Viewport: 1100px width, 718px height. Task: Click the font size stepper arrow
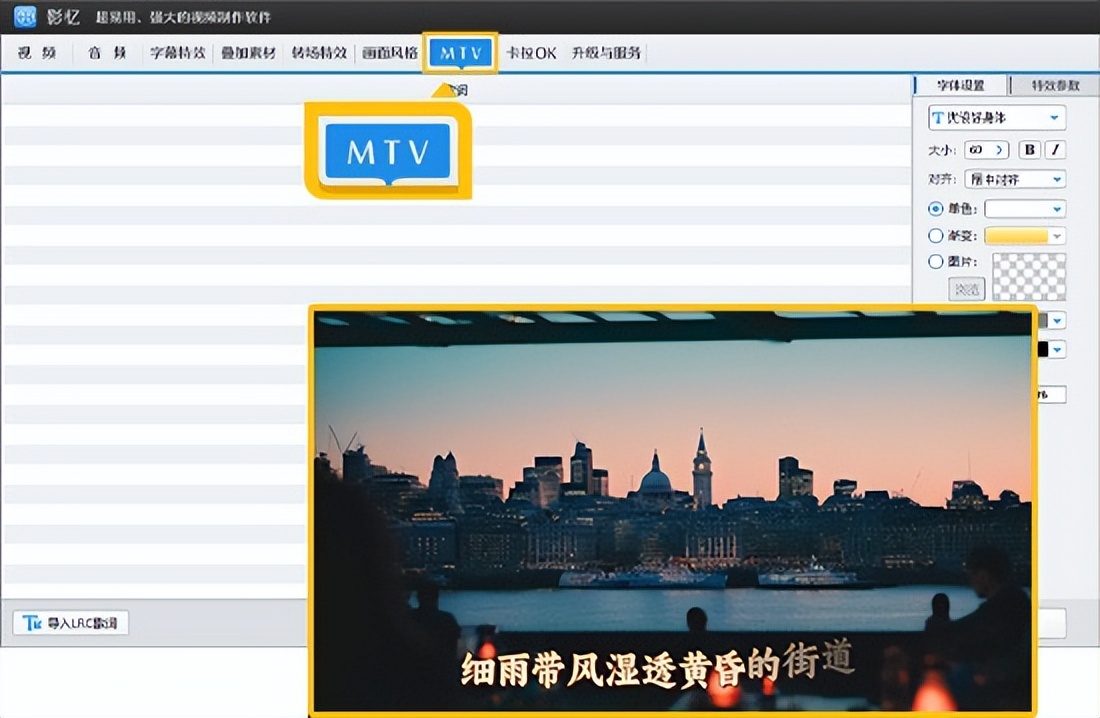tap(999, 150)
